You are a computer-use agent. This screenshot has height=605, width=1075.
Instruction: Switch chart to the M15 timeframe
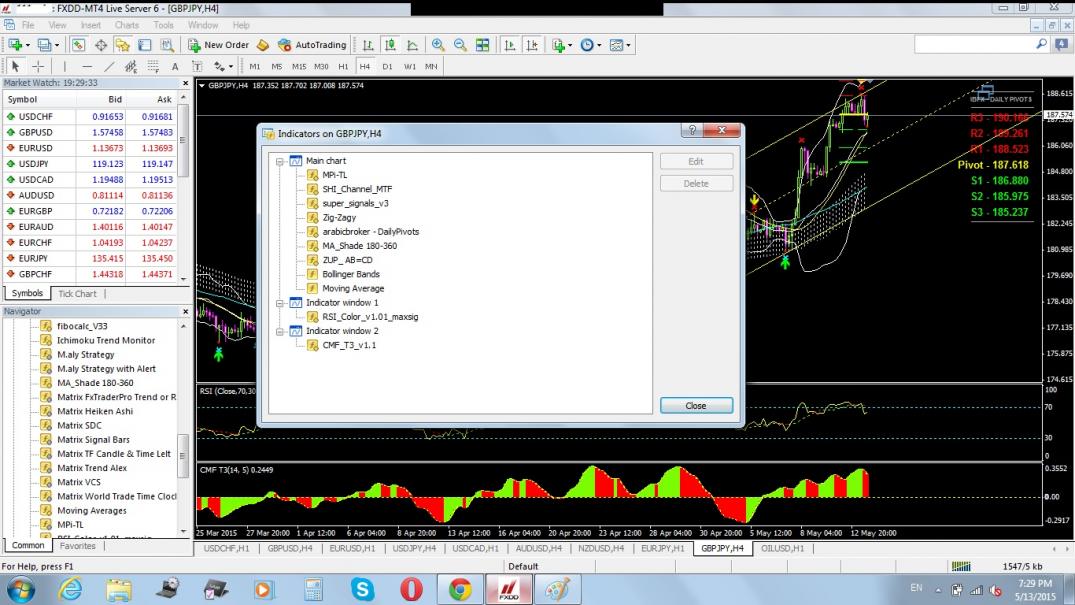pos(298,66)
